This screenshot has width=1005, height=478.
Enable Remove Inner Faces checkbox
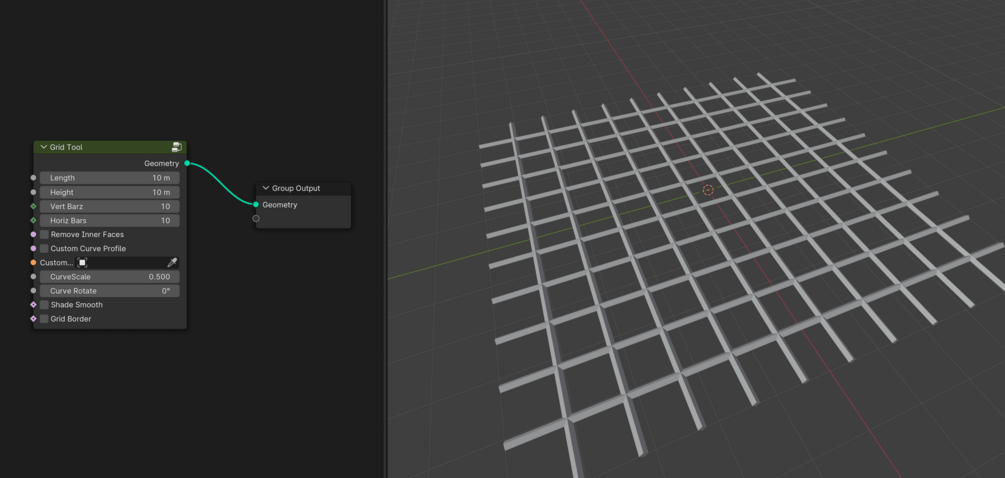tap(44, 235)
